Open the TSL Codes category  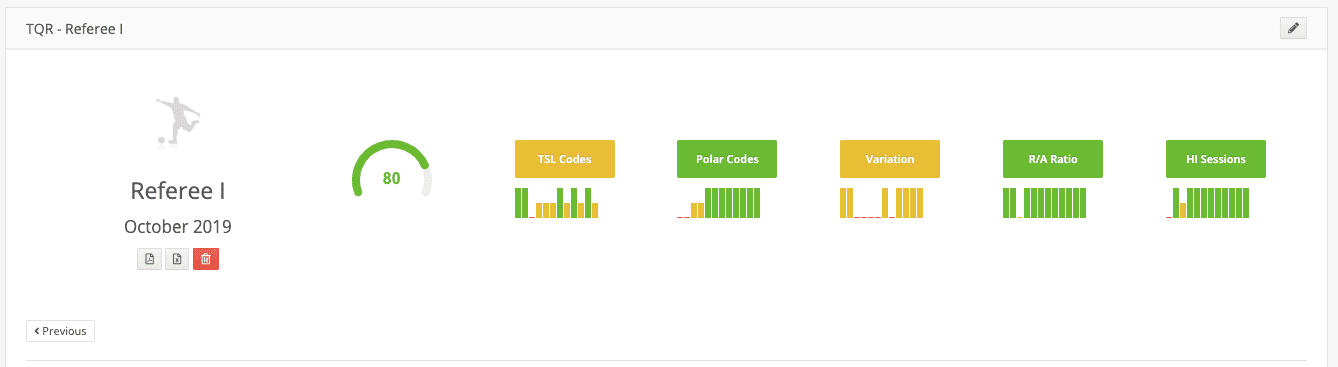(x=565, y=159)
